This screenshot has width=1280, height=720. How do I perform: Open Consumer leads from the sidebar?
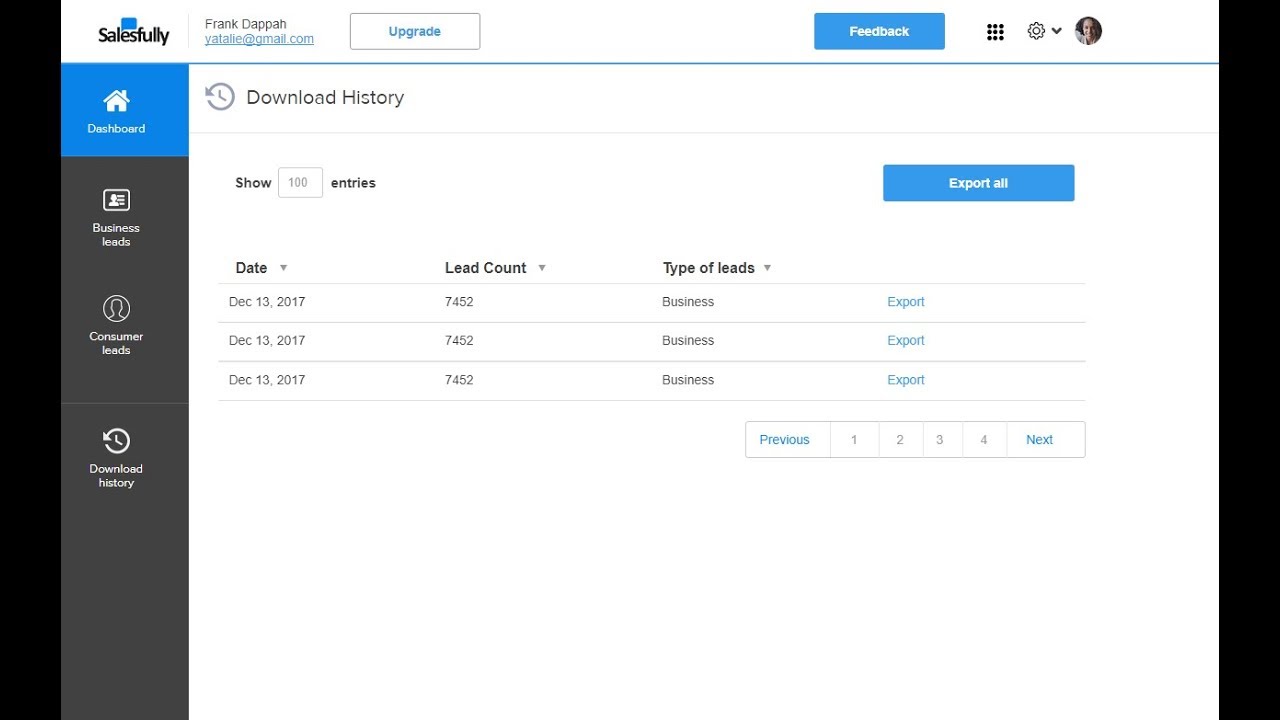[x=116, y=325]
